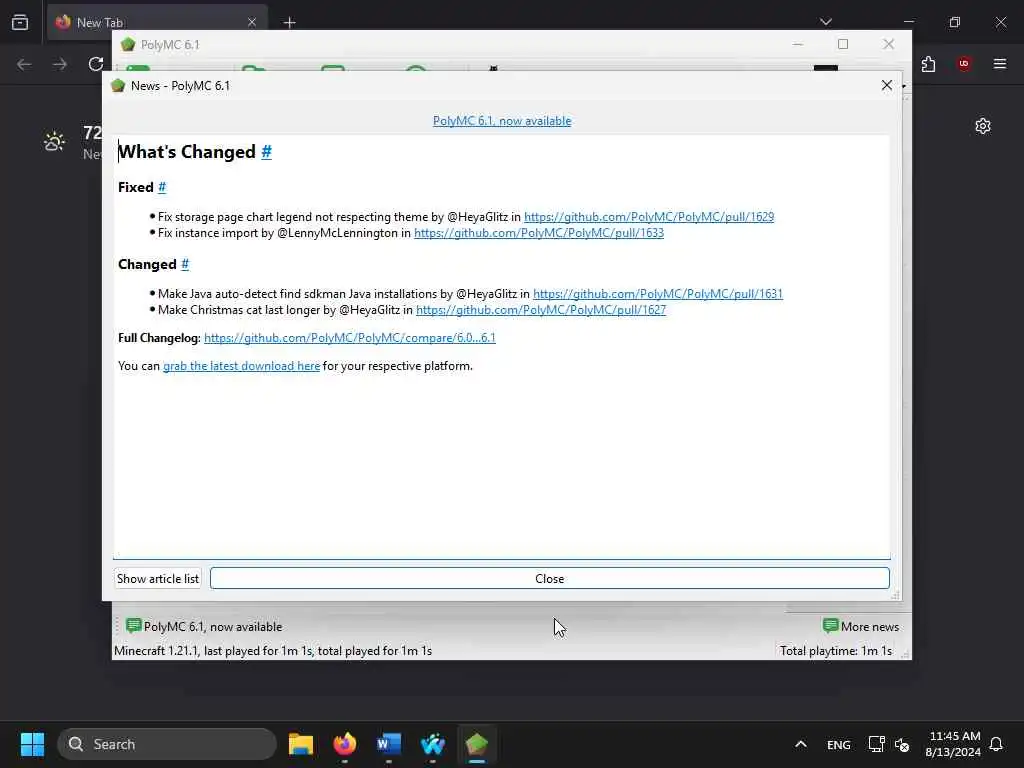Open the Windows Start menu
1024x768 pixels.
[x=32, y=744]
